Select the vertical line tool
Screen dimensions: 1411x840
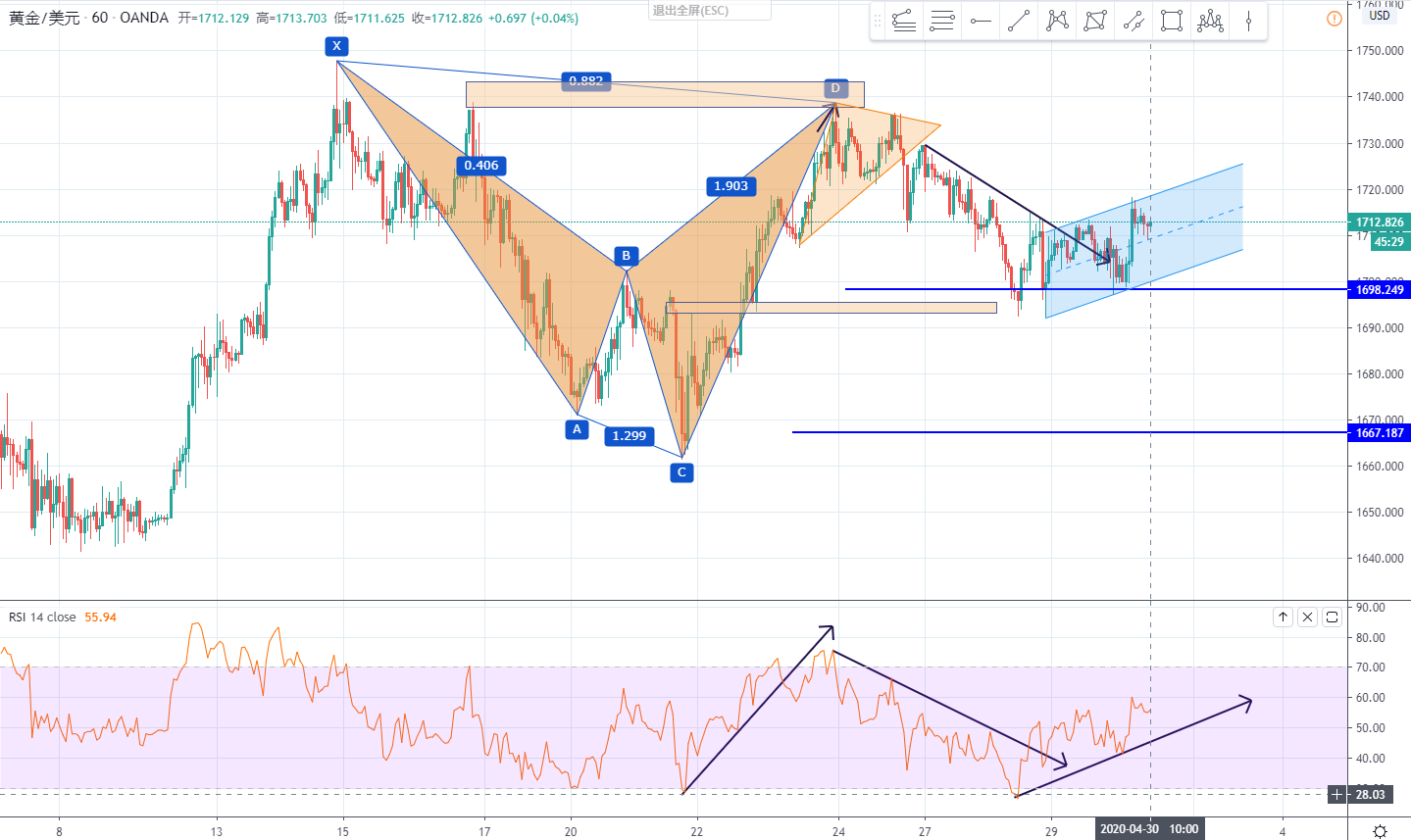[x=1248, y=21]
